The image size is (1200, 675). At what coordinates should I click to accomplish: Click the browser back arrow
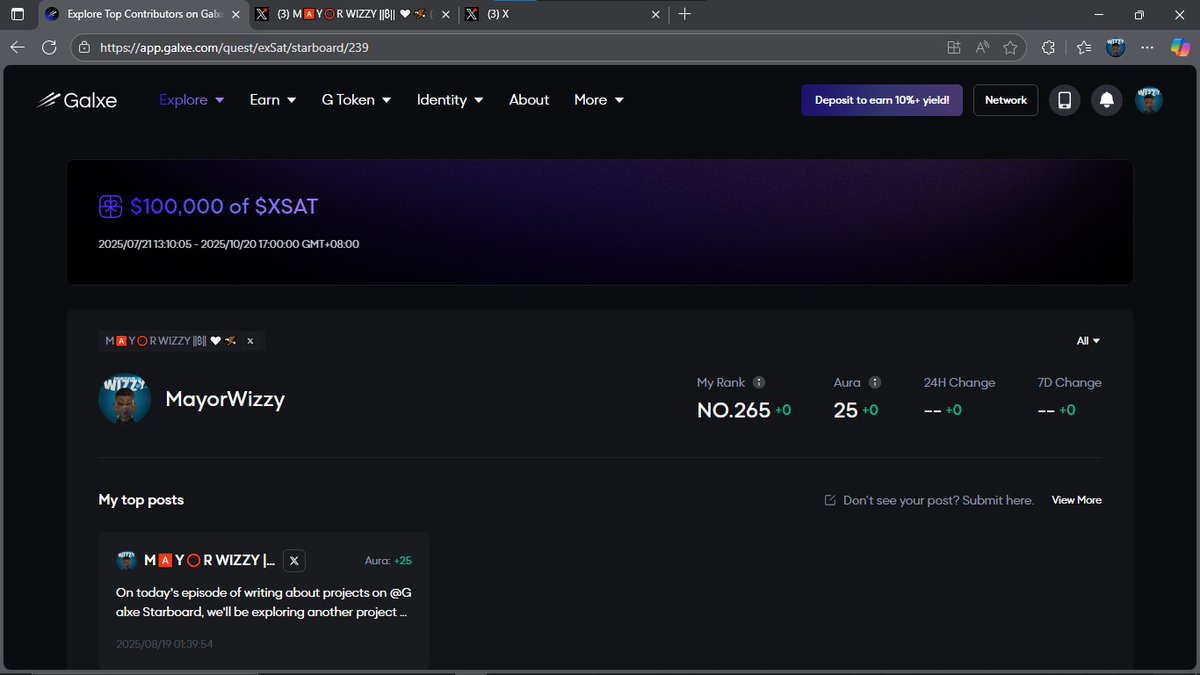[x=17, y=47]
